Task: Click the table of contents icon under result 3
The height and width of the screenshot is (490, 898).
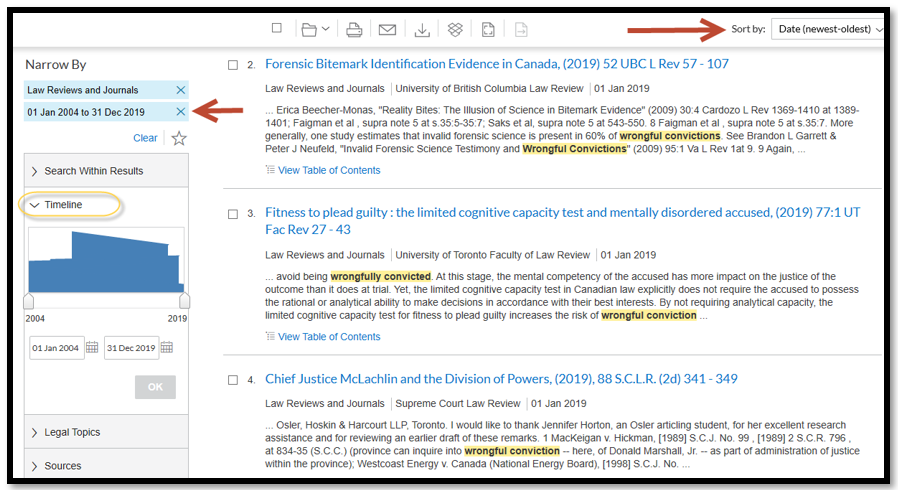Action: coord(270,336)
